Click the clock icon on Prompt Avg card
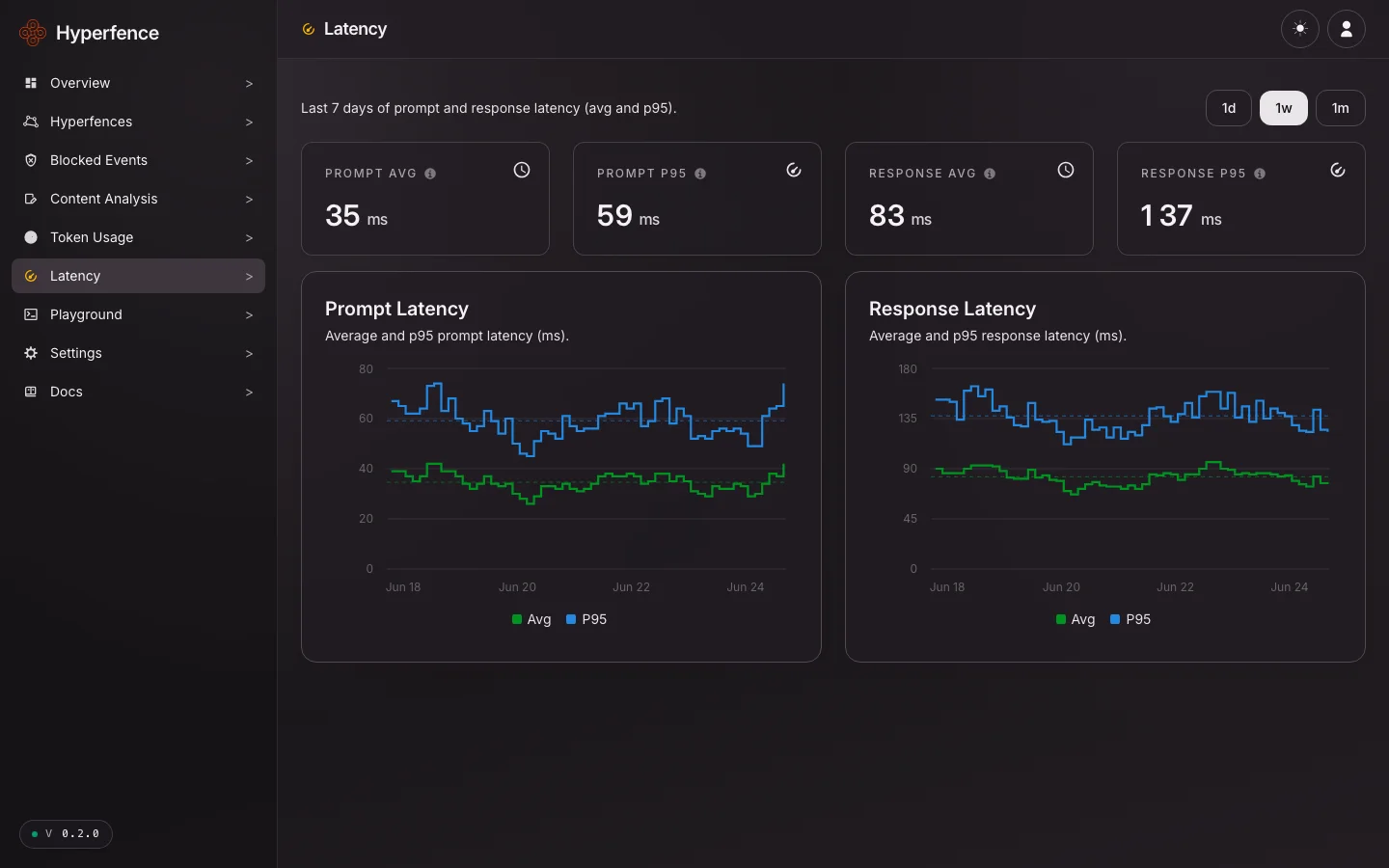The image size is (1389, 868). pos(522,170)
